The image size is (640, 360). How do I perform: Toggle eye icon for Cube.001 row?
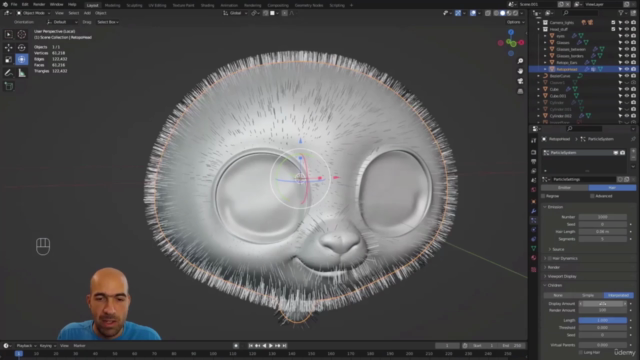(x=627, y=96)
